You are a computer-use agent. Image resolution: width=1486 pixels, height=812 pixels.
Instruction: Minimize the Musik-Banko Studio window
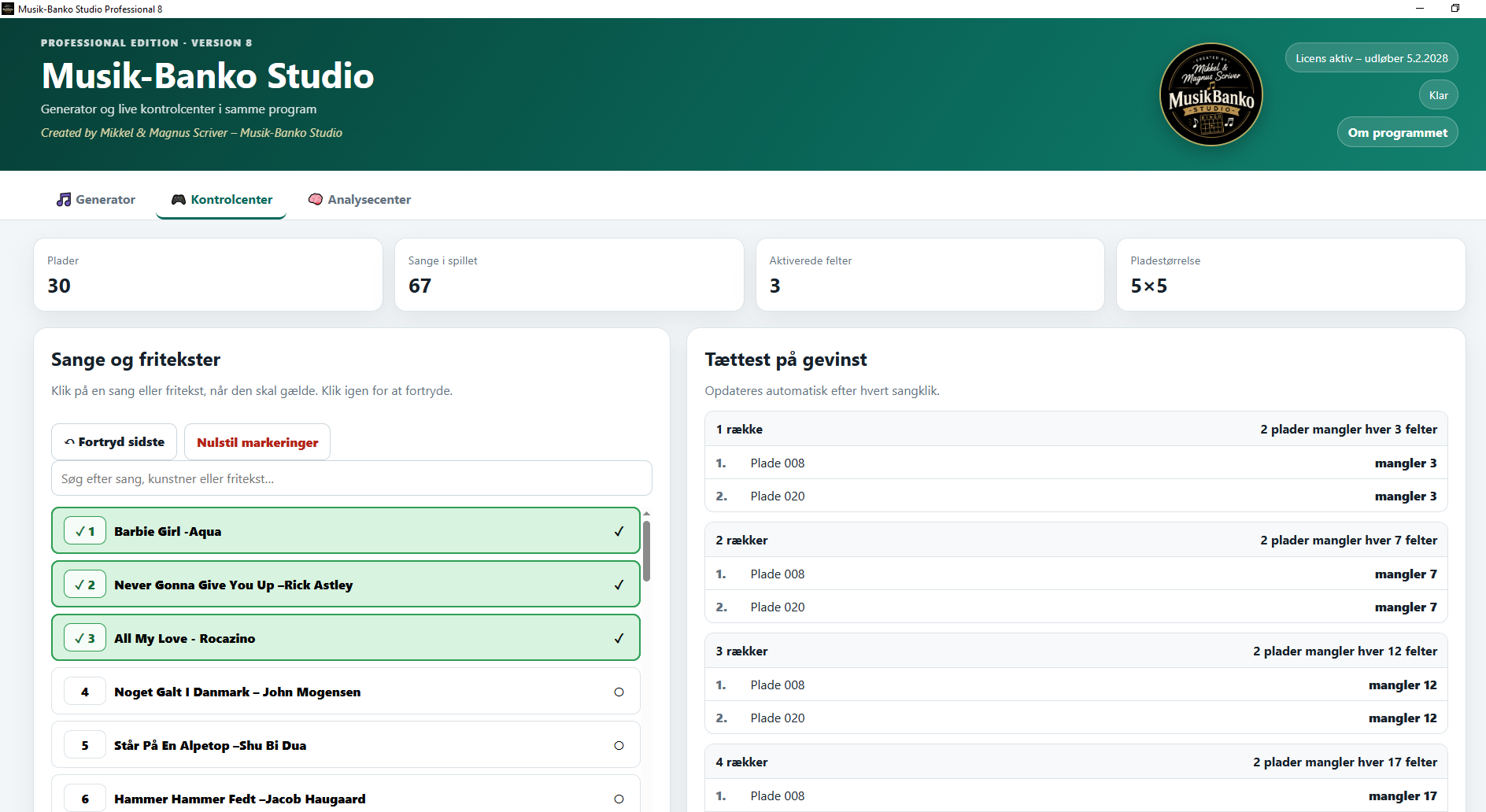click(x=1420, y=9)
